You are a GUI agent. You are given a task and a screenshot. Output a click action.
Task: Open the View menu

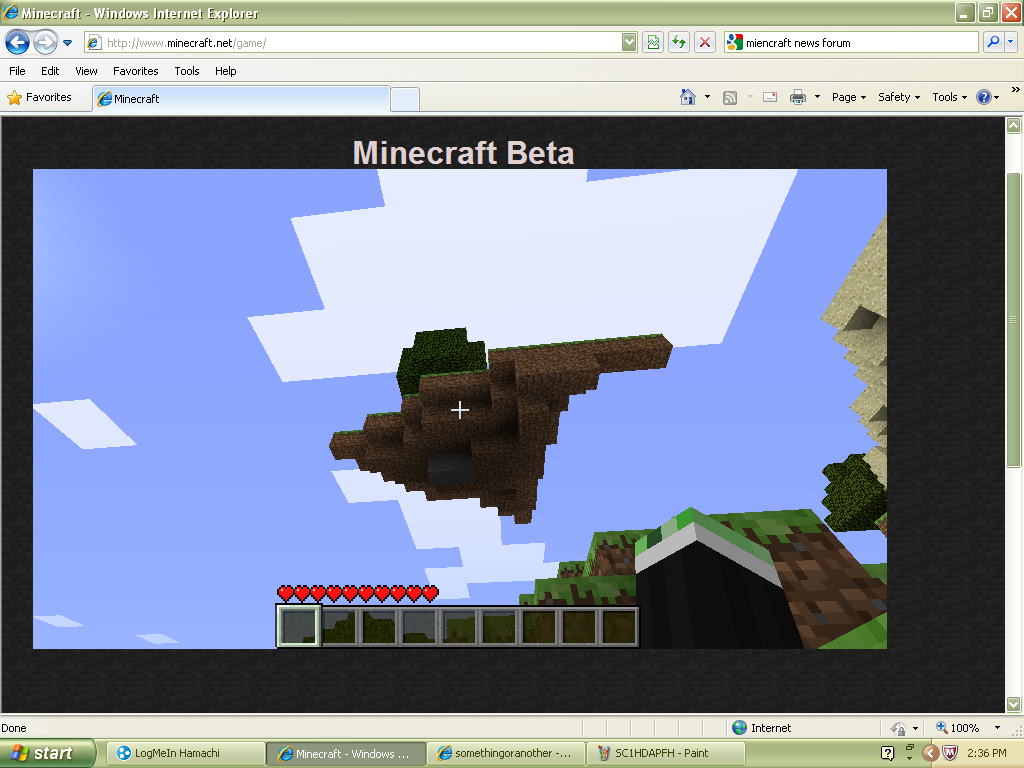[86, 71]
